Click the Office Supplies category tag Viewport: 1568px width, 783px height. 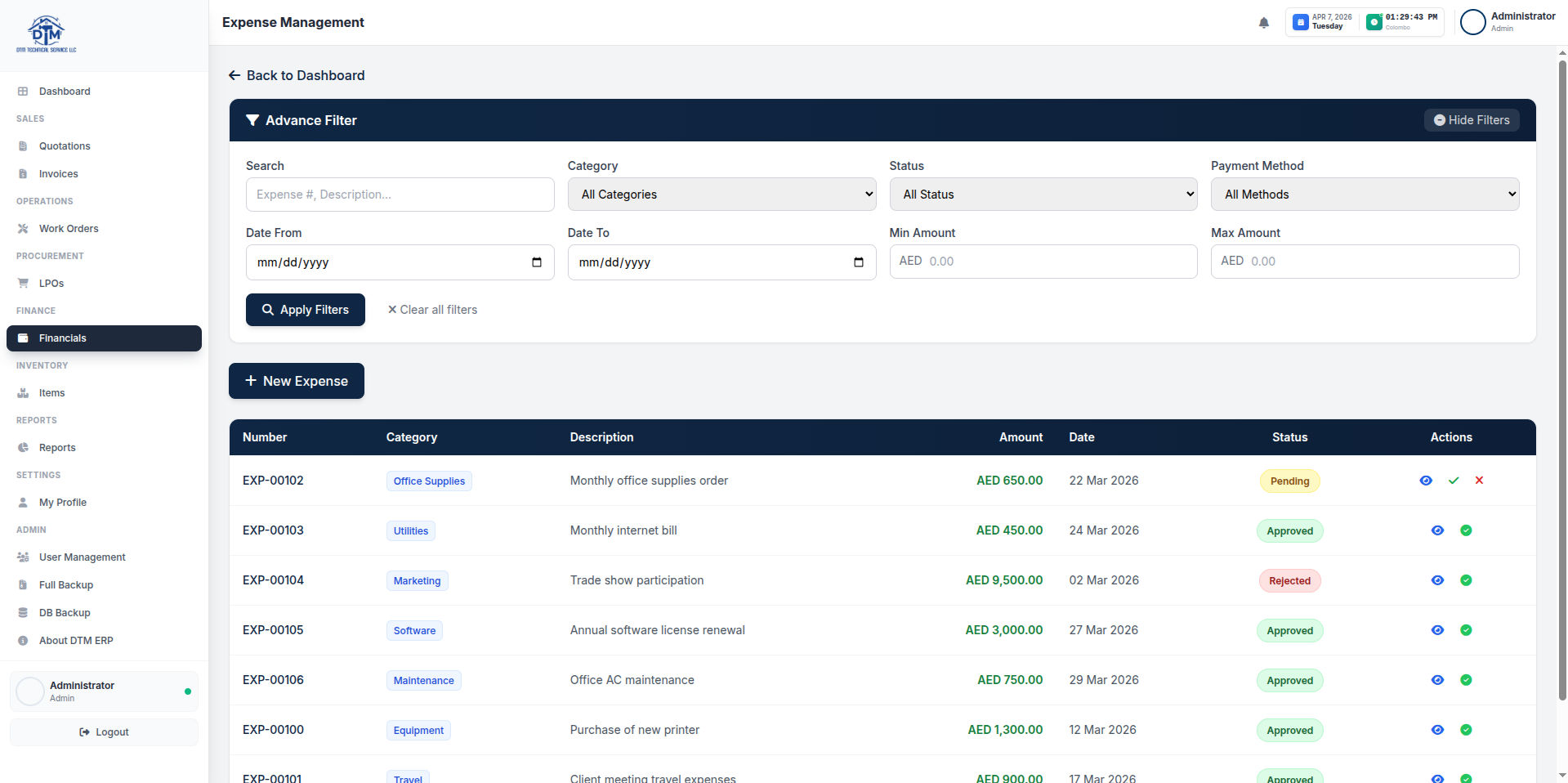point(429,481)
